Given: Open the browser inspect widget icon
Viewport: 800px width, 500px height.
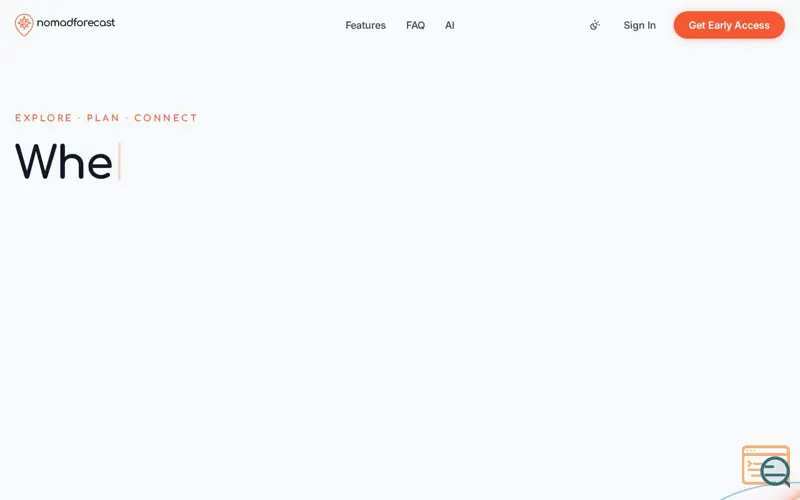Looking at the screenshot, I should pos(766,466).
